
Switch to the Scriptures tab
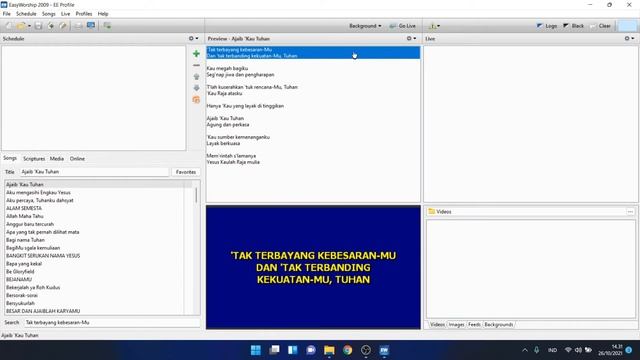34,159
